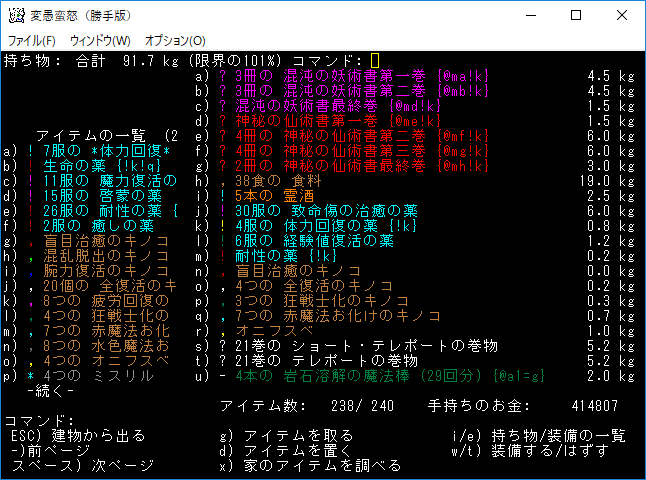This screenshot has width=646, height=480.
Task: Click w/t) 装備する/はずす command
Action: pyautogui.click(x=535, y=451)
